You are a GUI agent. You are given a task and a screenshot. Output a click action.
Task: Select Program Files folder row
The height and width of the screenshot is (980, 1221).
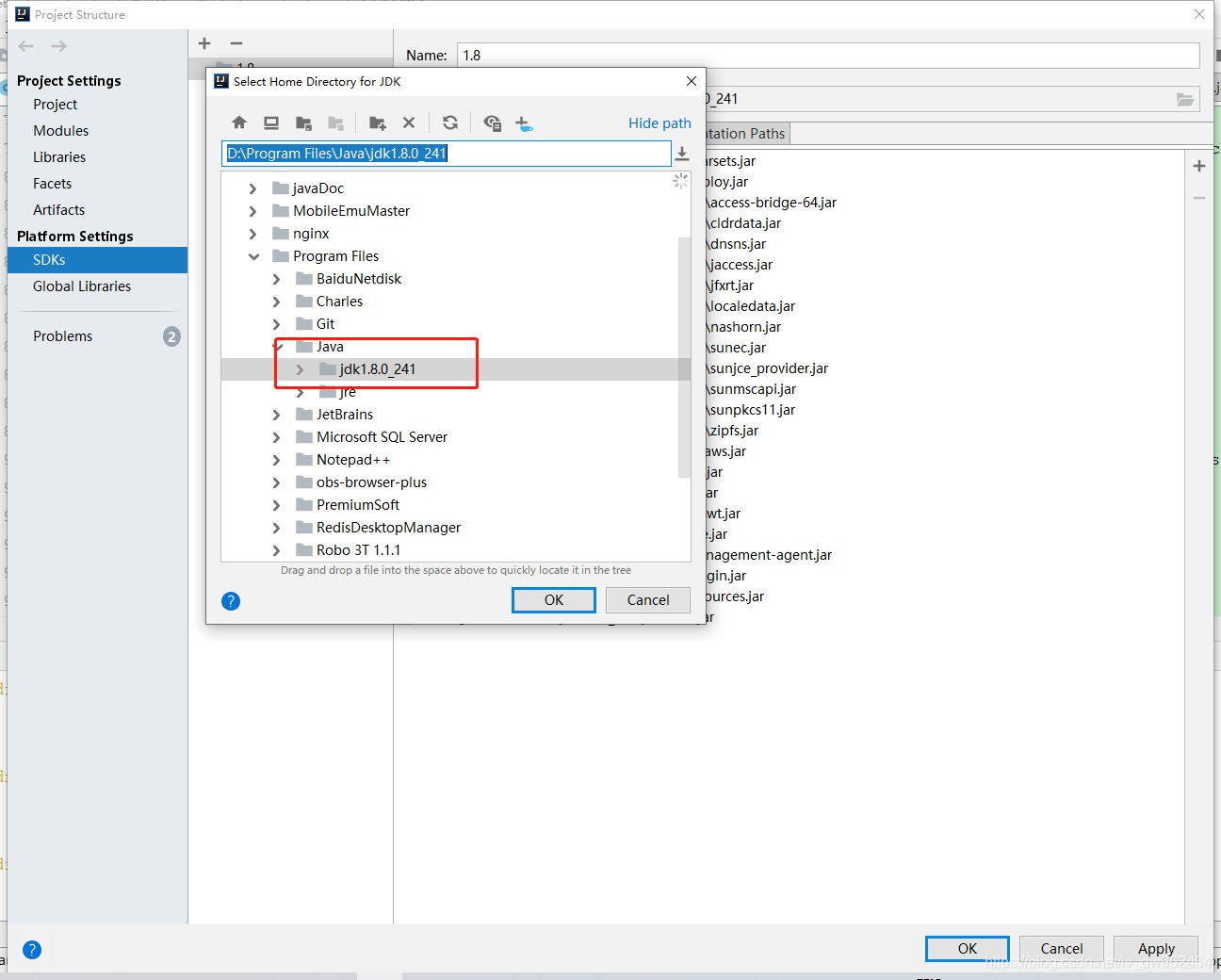[449, 256]
